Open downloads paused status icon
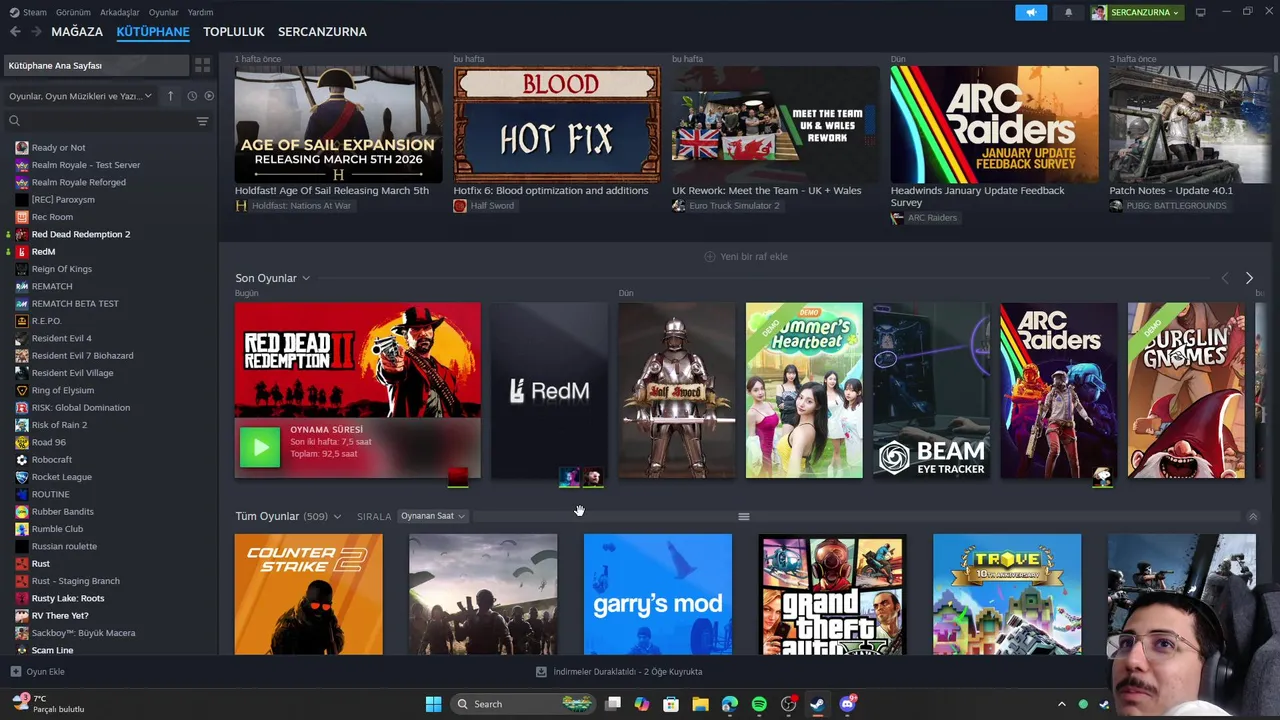Viewport: 1280px width, 720px height. click(x=541, y=672)
